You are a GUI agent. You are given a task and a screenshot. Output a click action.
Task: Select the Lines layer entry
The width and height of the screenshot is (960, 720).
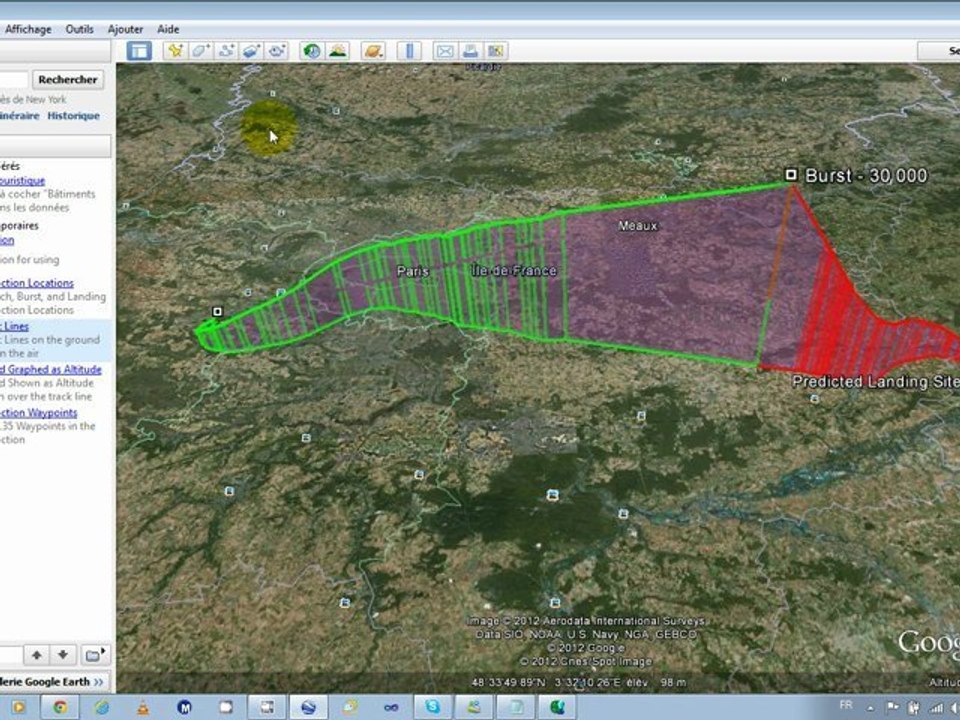click(x=15, y=326)
